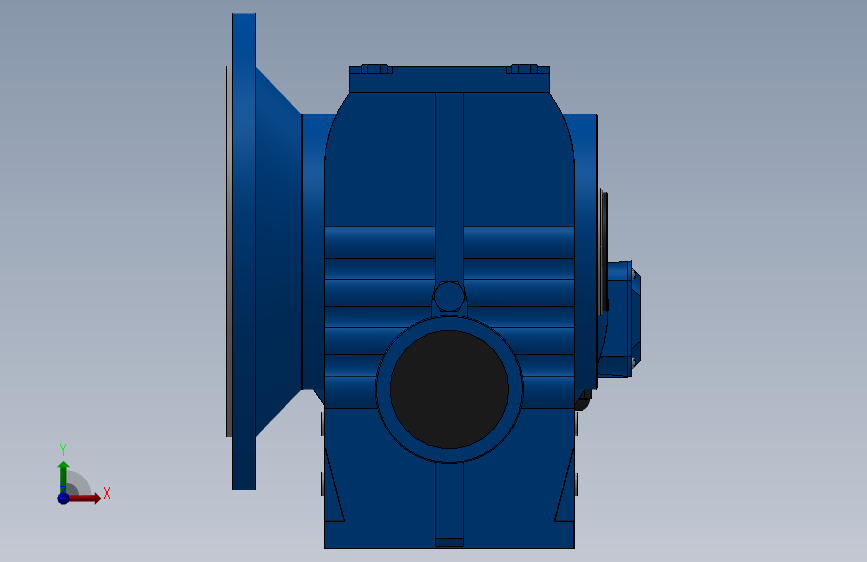Image resolution: width=867 pixels, height=562 pixels.
Task: Select the small end cap on the right side
Action: [620, 319]
